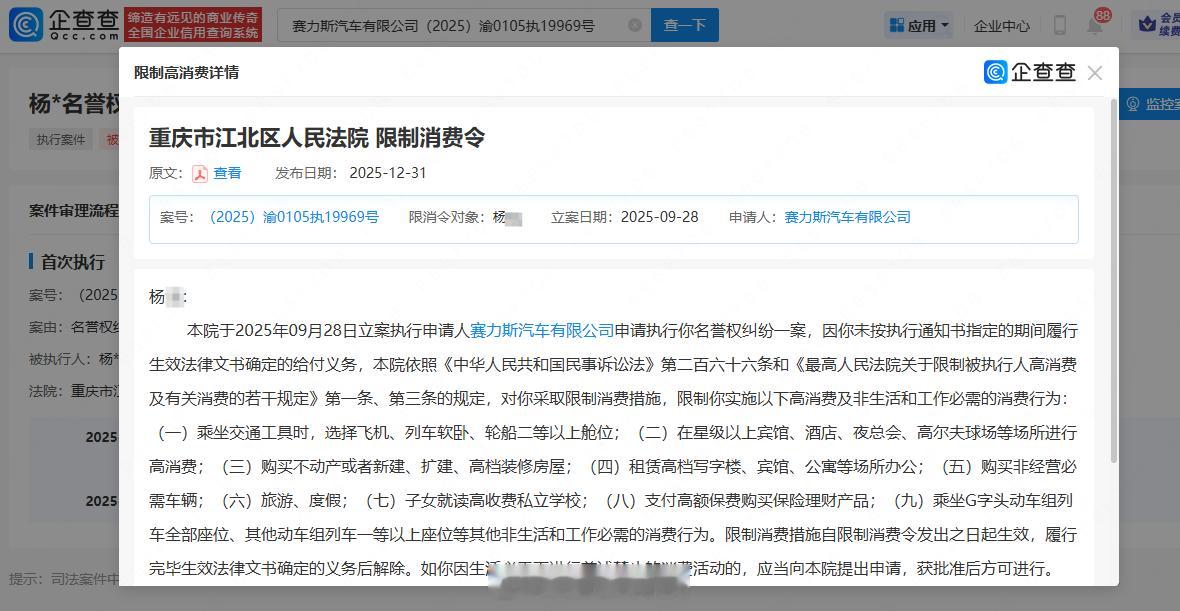
Task: Click the red slogan banner in header
Action: click(193, 25)
